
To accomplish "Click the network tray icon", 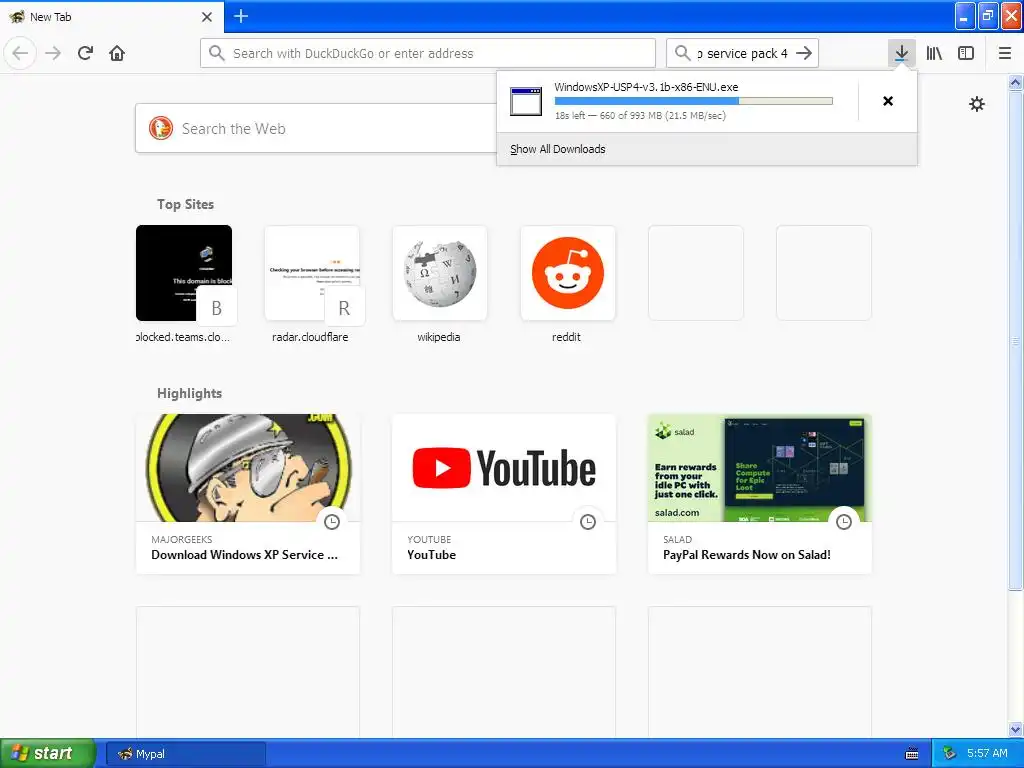I will click(x=949, y=754).
